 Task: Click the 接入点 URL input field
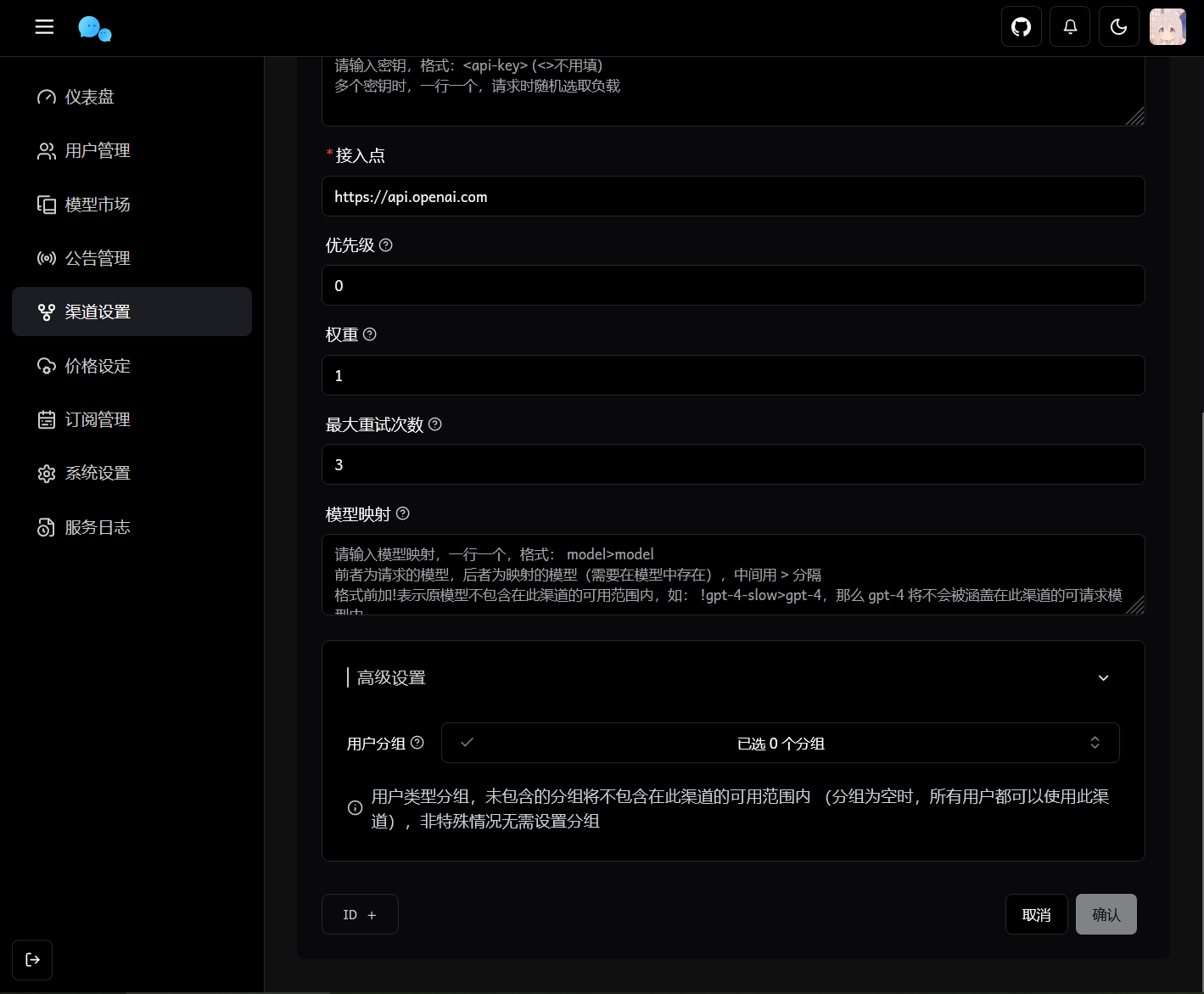pyautogui.click(x=733, y=196)
